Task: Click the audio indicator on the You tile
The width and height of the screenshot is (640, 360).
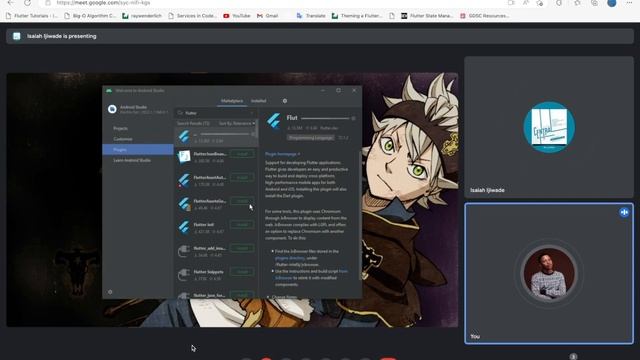Action: pos(624,212)
